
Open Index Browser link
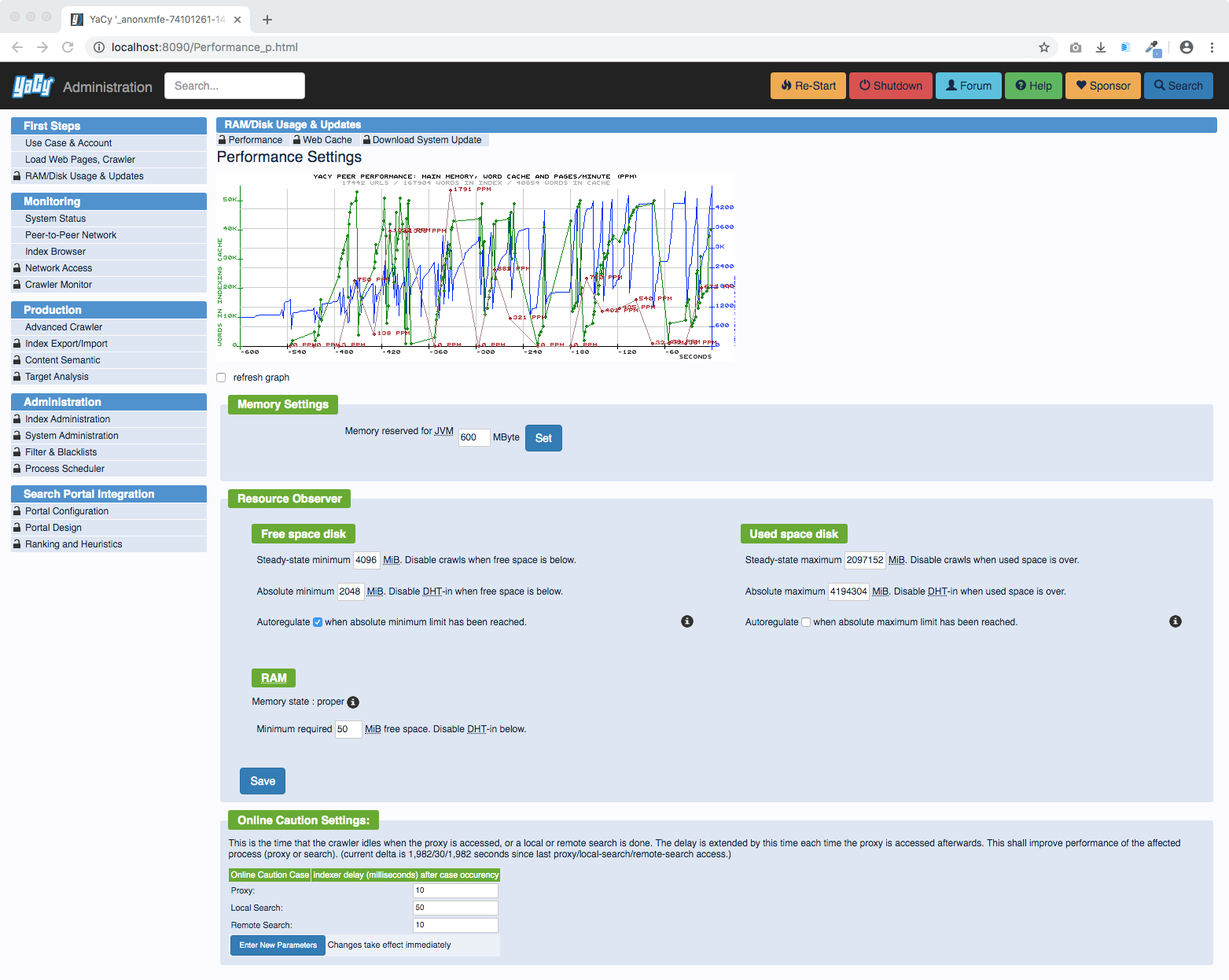click(x=109, y=252)
